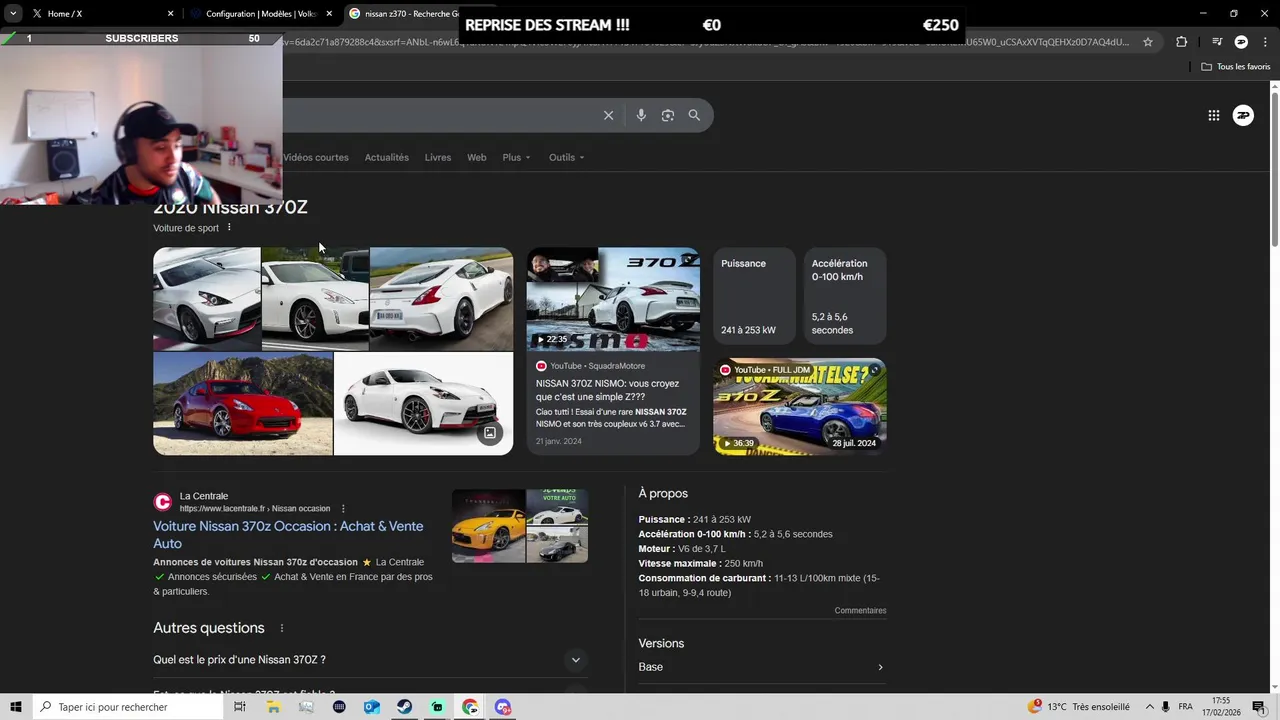Image resolution: width=1280 pixels, height=720 pixels.
Task: Open Outlook from the taskbar
Action: [x=371, y=707]
